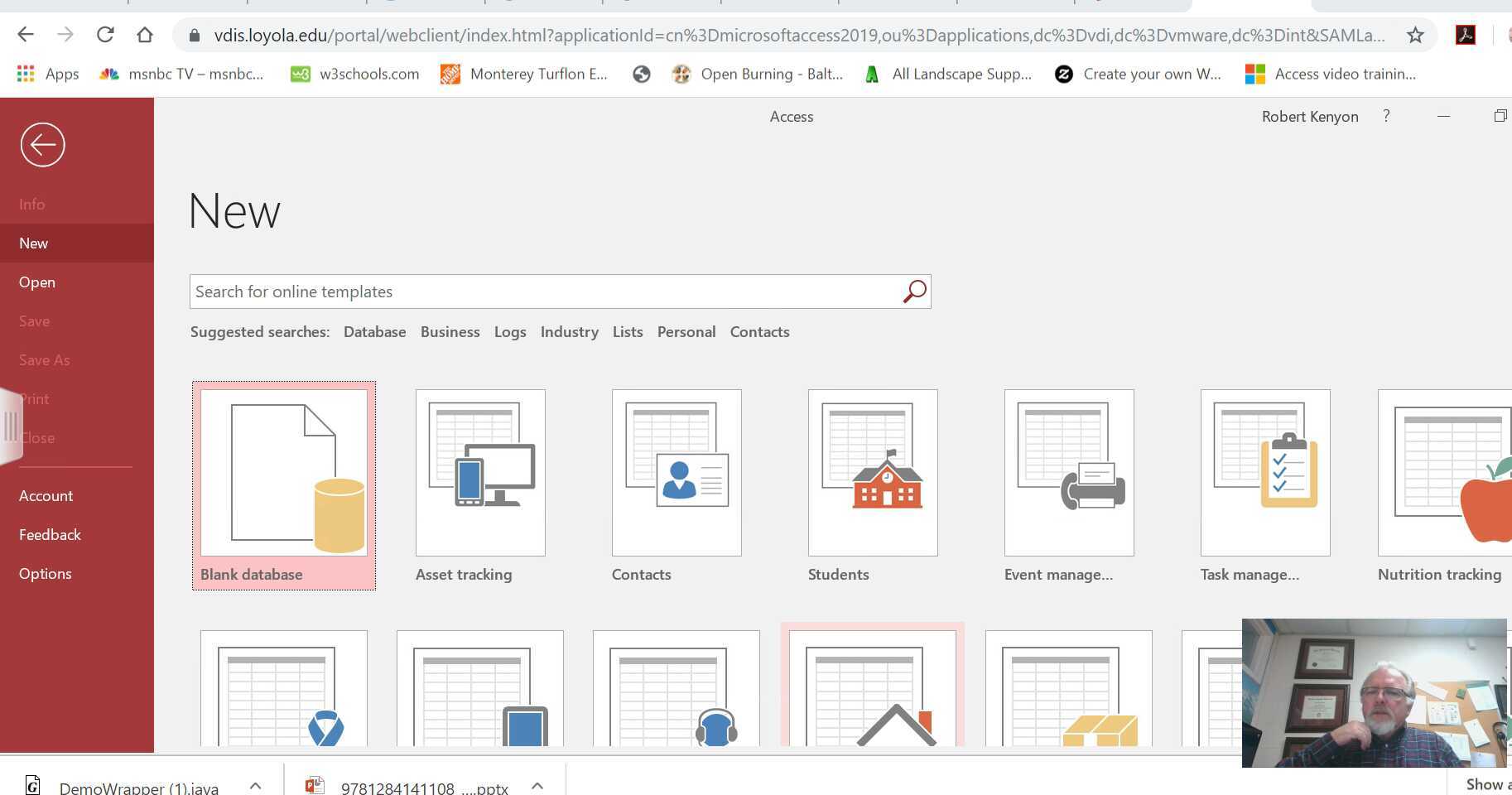Go to Options in the sidebar
The image size is (1512, 795).
pyautogui.click(x=46, y=573)
